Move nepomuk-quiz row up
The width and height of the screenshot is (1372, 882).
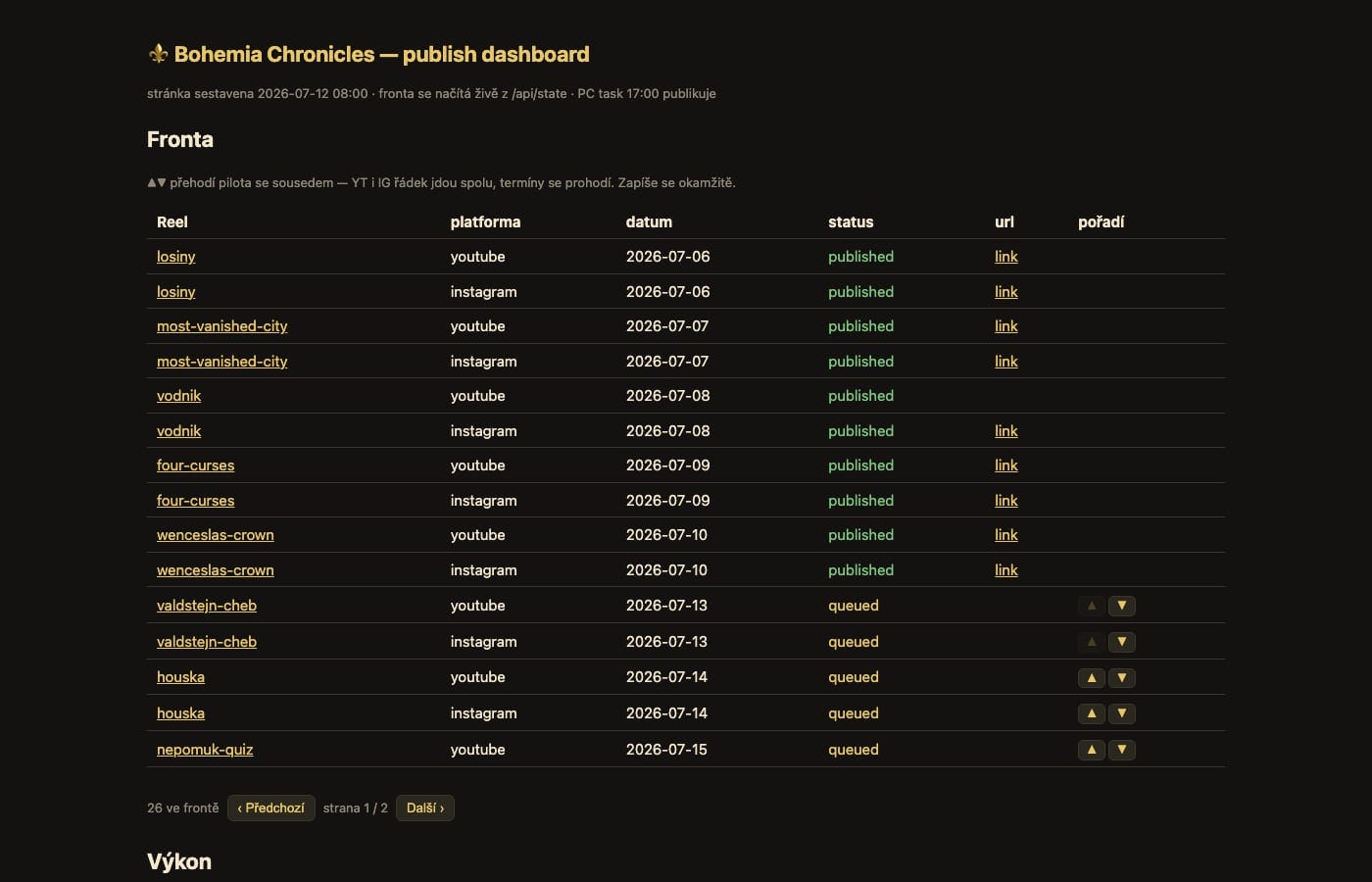pos(1091,750)
